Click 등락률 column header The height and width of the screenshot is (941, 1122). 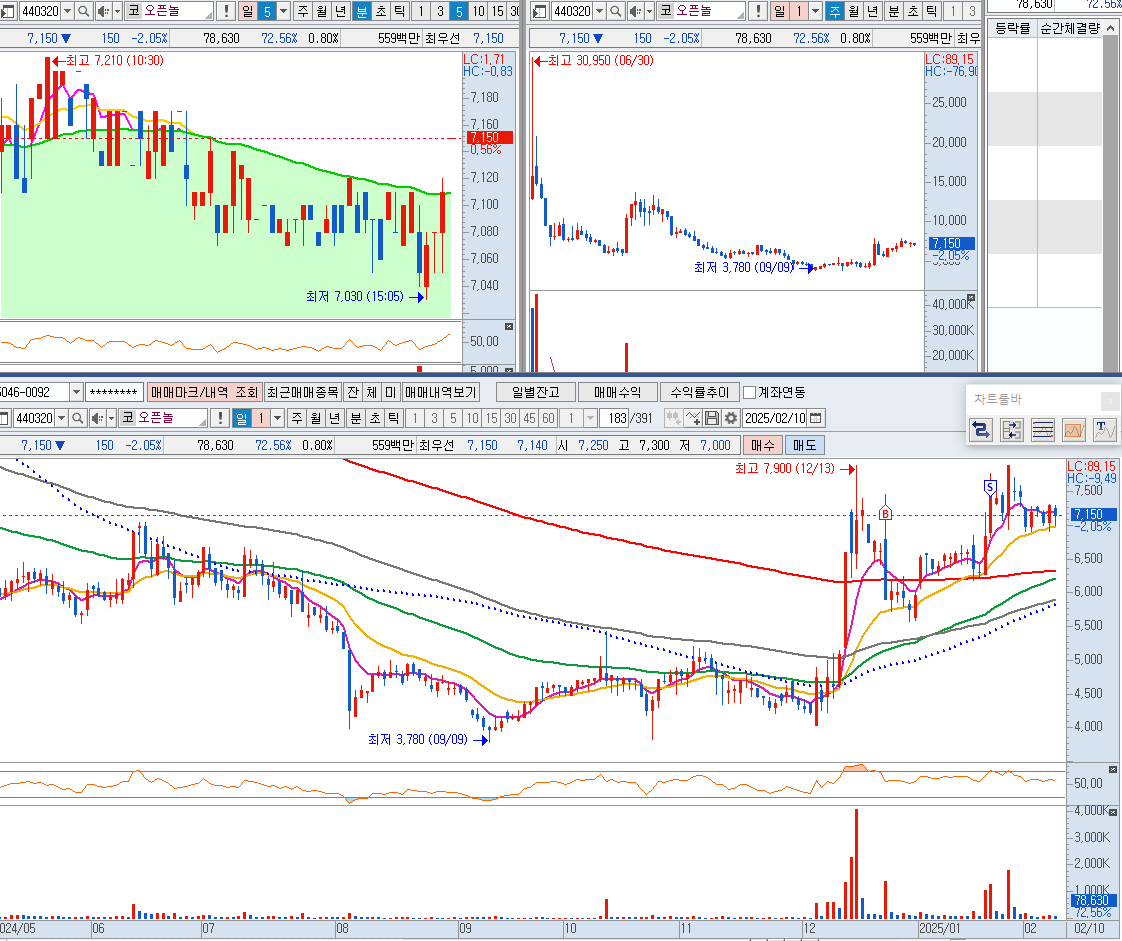pos(1013,29)
